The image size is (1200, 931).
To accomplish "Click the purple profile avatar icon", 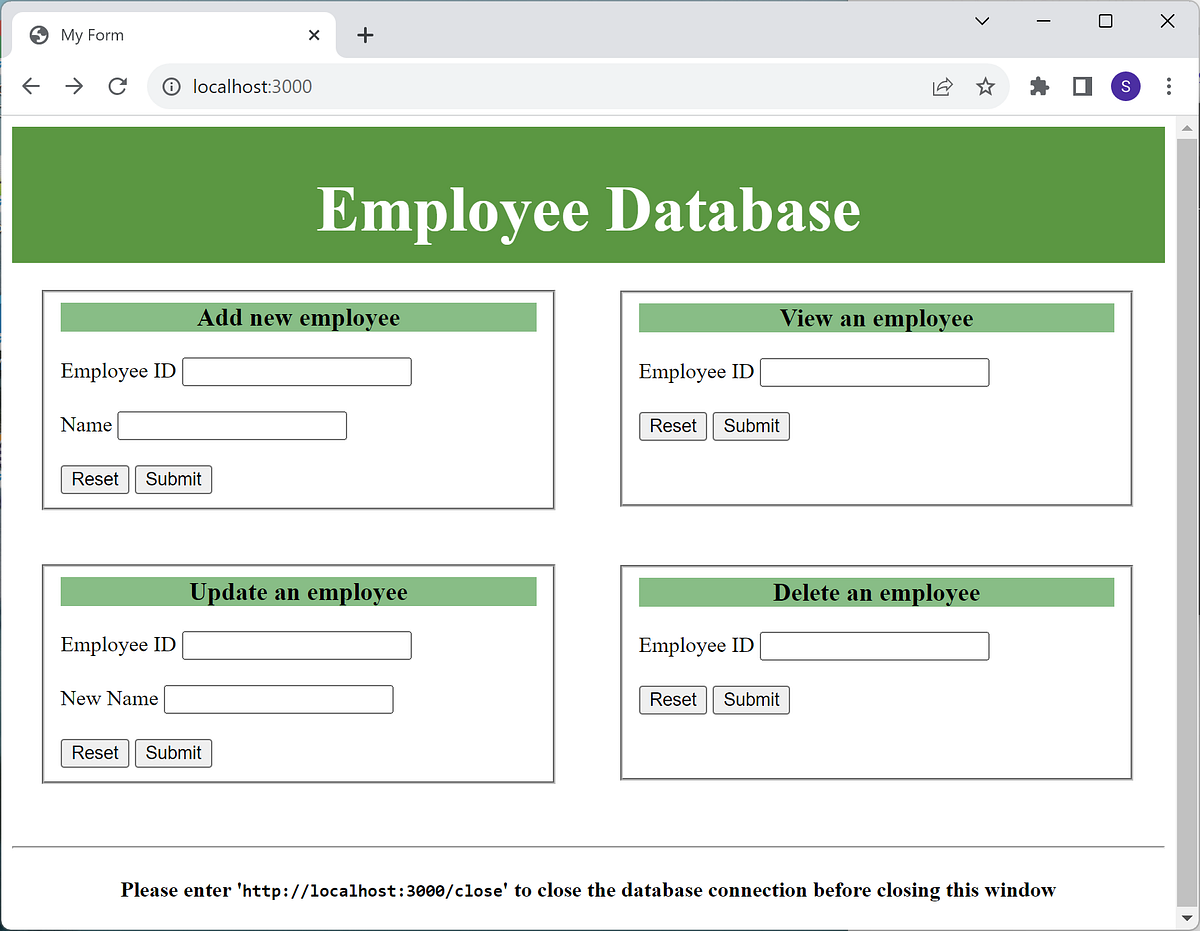I will click(x=1125, y=86).
